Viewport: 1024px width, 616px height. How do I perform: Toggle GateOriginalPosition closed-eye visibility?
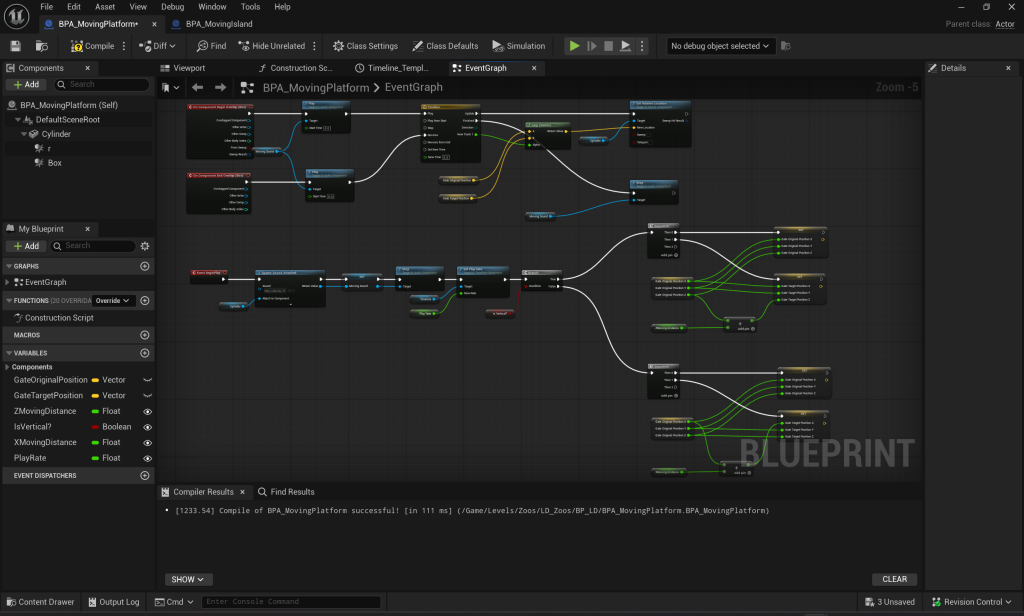coord(147,381)
